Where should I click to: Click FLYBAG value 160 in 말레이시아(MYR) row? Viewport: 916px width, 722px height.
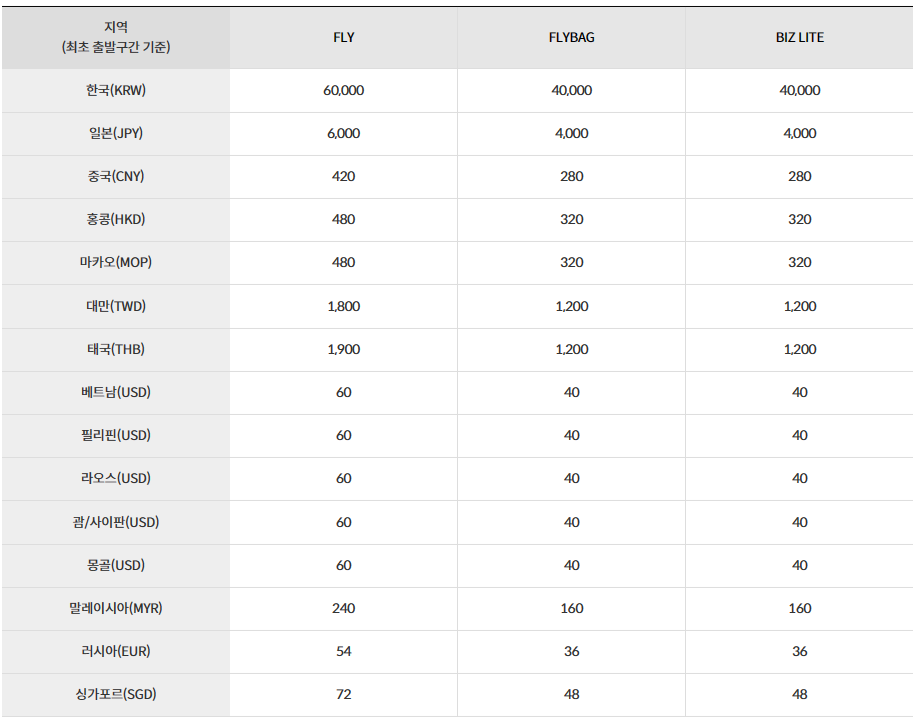[x=571, y=608]
